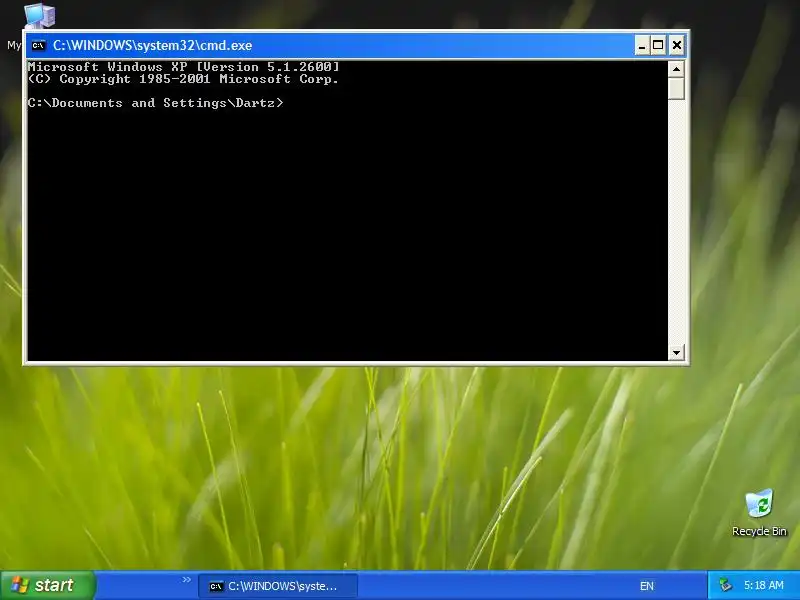Image resolution: width=800 pixels, height=600 pixels.
Task: Open the EN language bar indicator
Action: [x=646, y=586]
